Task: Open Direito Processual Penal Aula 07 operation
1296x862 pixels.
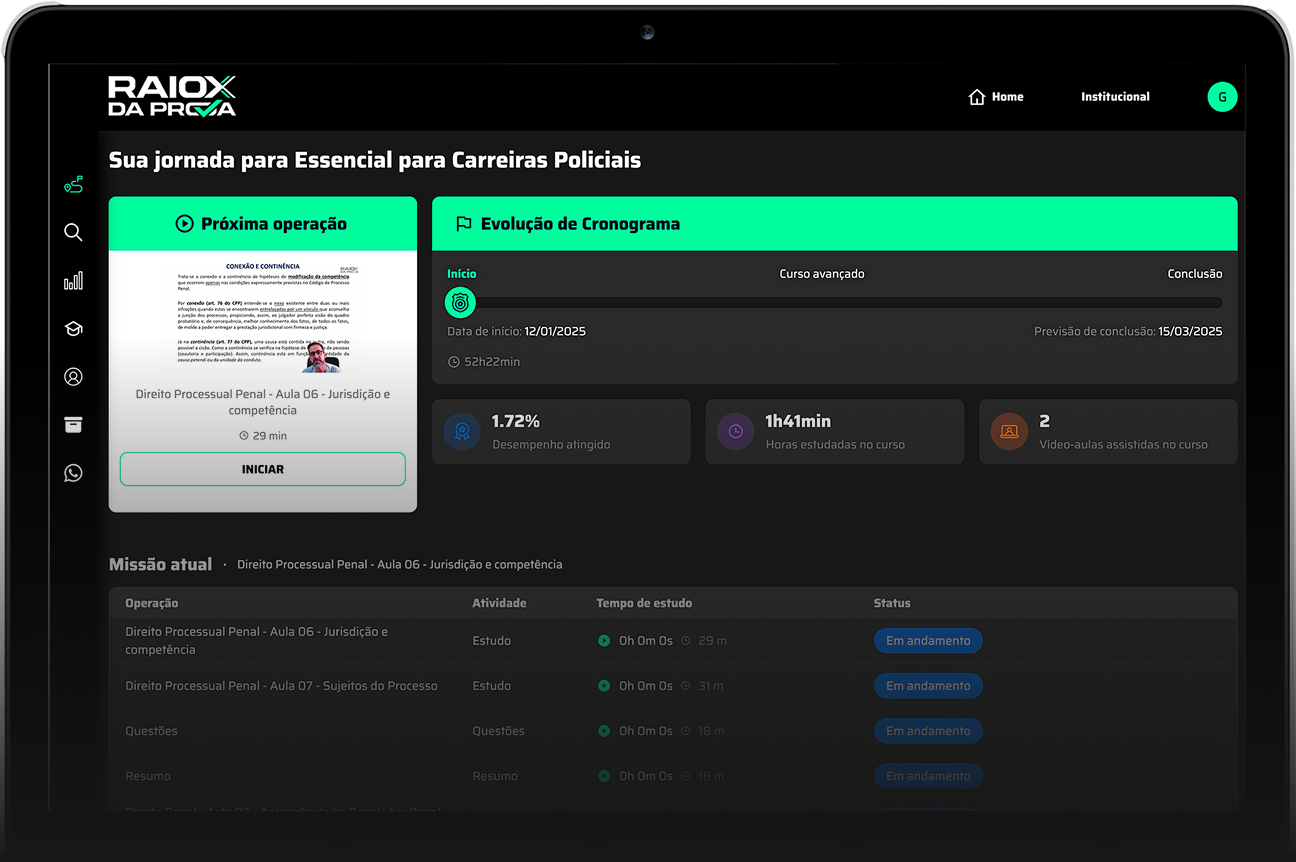Action: (x=281, y=686)
